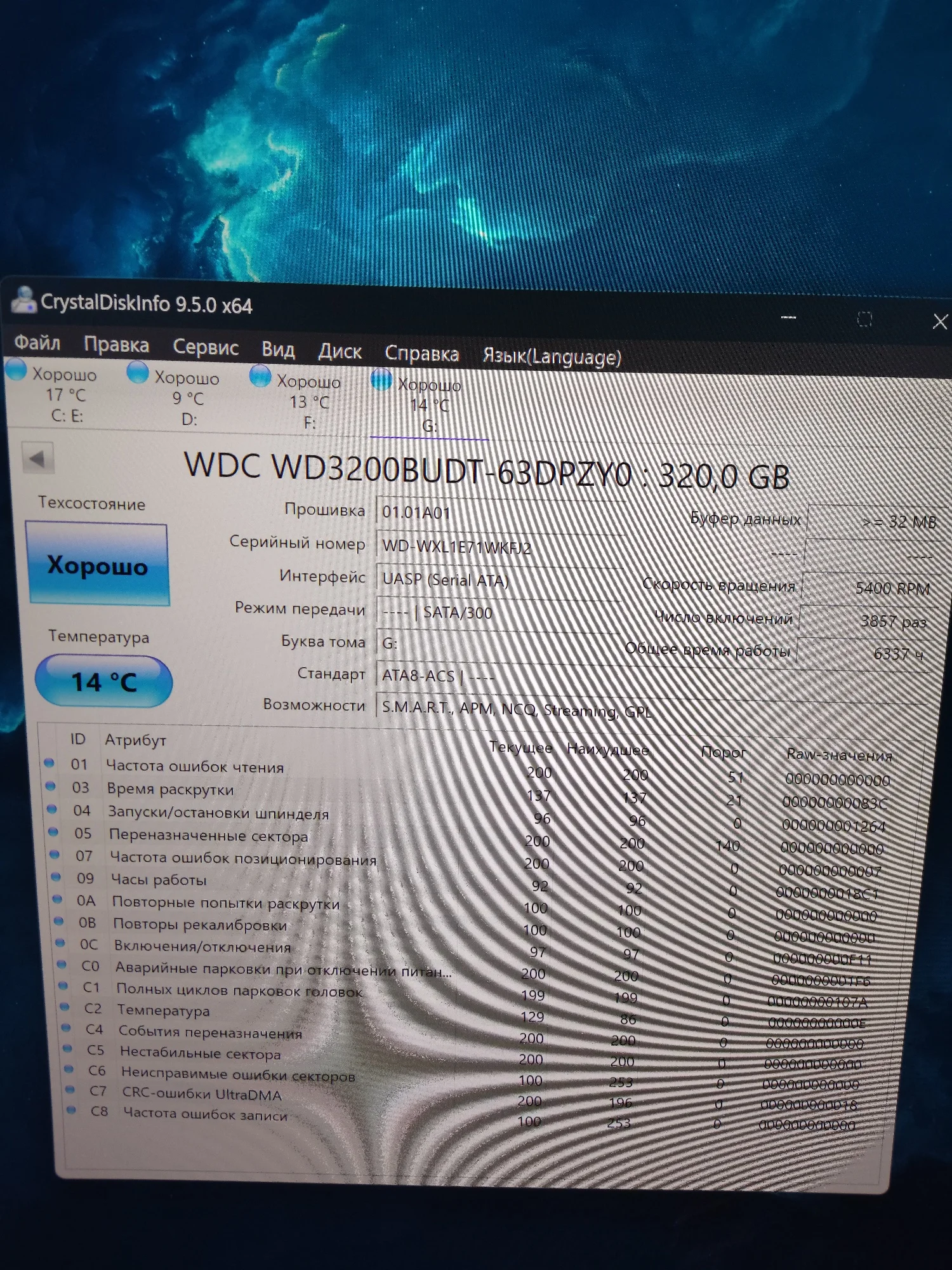
Task: Click the status dot for attribute 09
Action: (x=56, y=877)
